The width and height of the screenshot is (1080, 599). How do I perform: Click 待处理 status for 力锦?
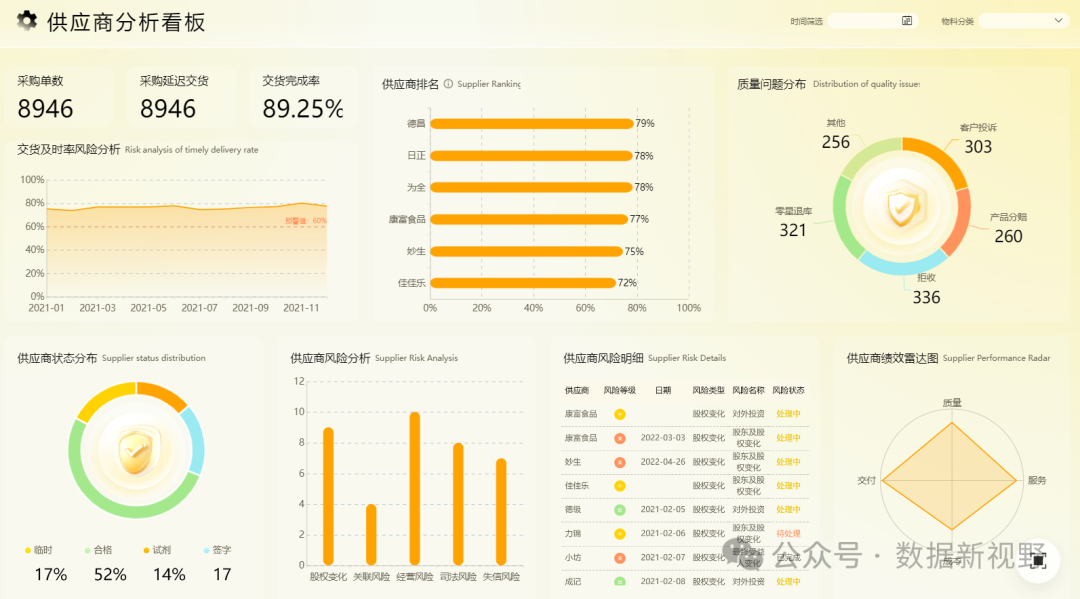(788, 534)
